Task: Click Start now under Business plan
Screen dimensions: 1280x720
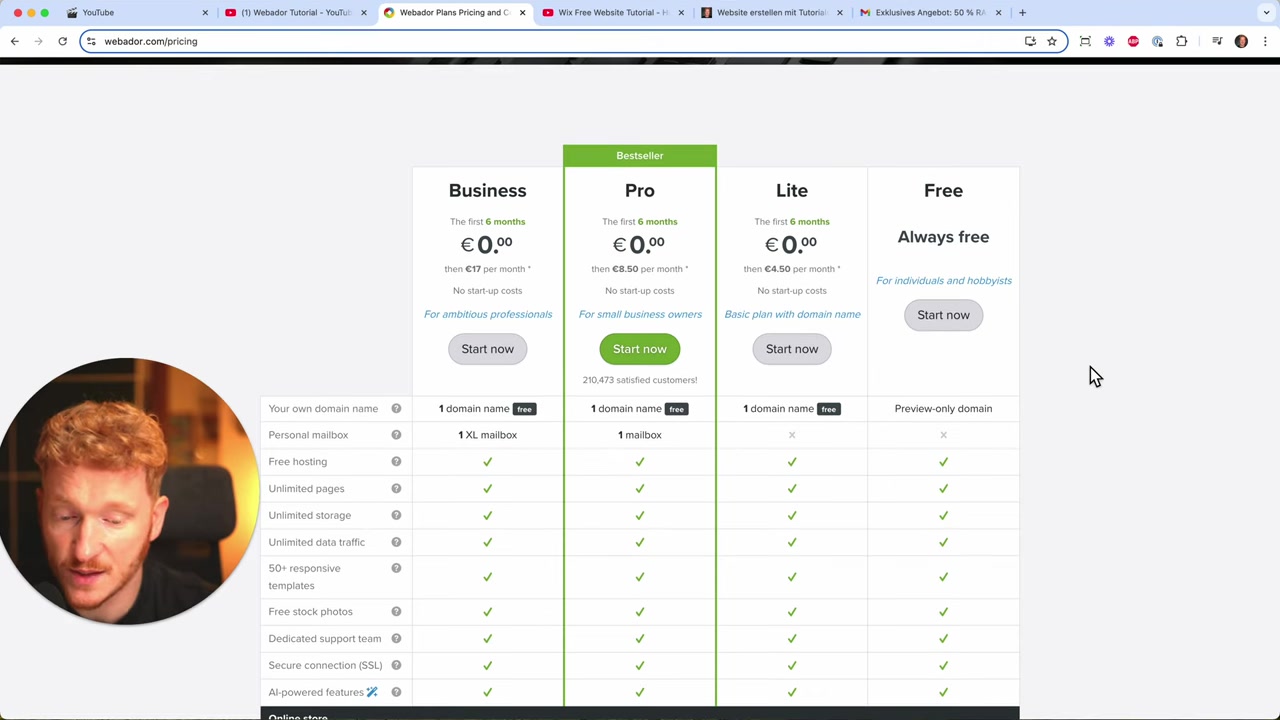Action: coord(487,349)
